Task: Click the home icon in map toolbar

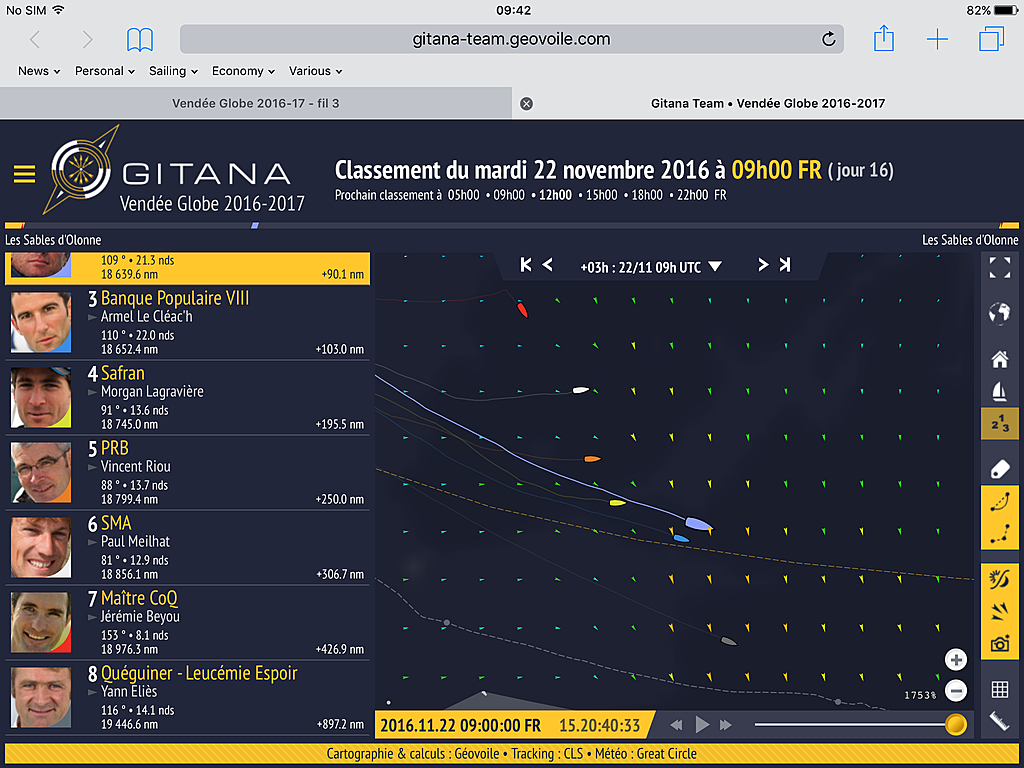Action: [x=999, y=359]
